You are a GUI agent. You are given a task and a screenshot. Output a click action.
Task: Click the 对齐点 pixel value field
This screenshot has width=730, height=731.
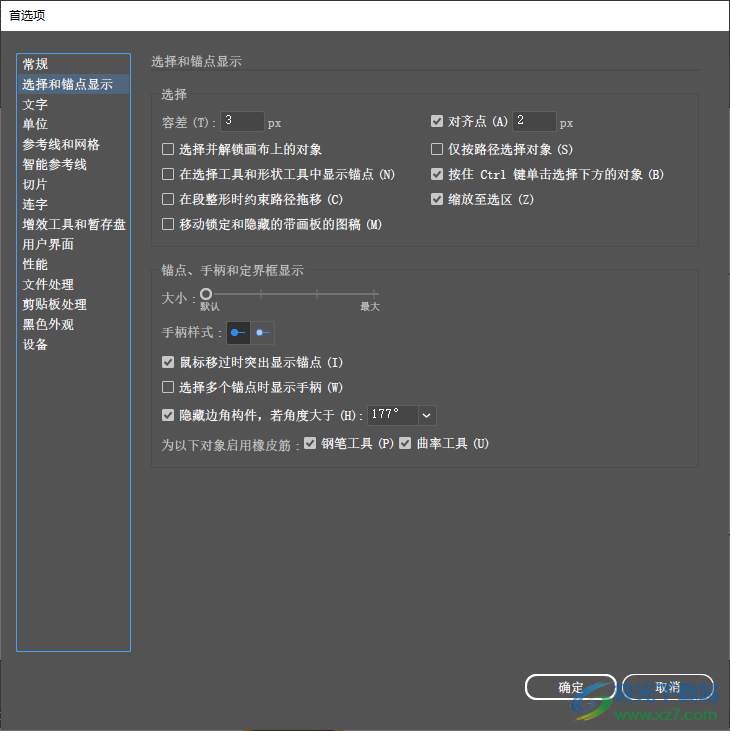point(534,122)
